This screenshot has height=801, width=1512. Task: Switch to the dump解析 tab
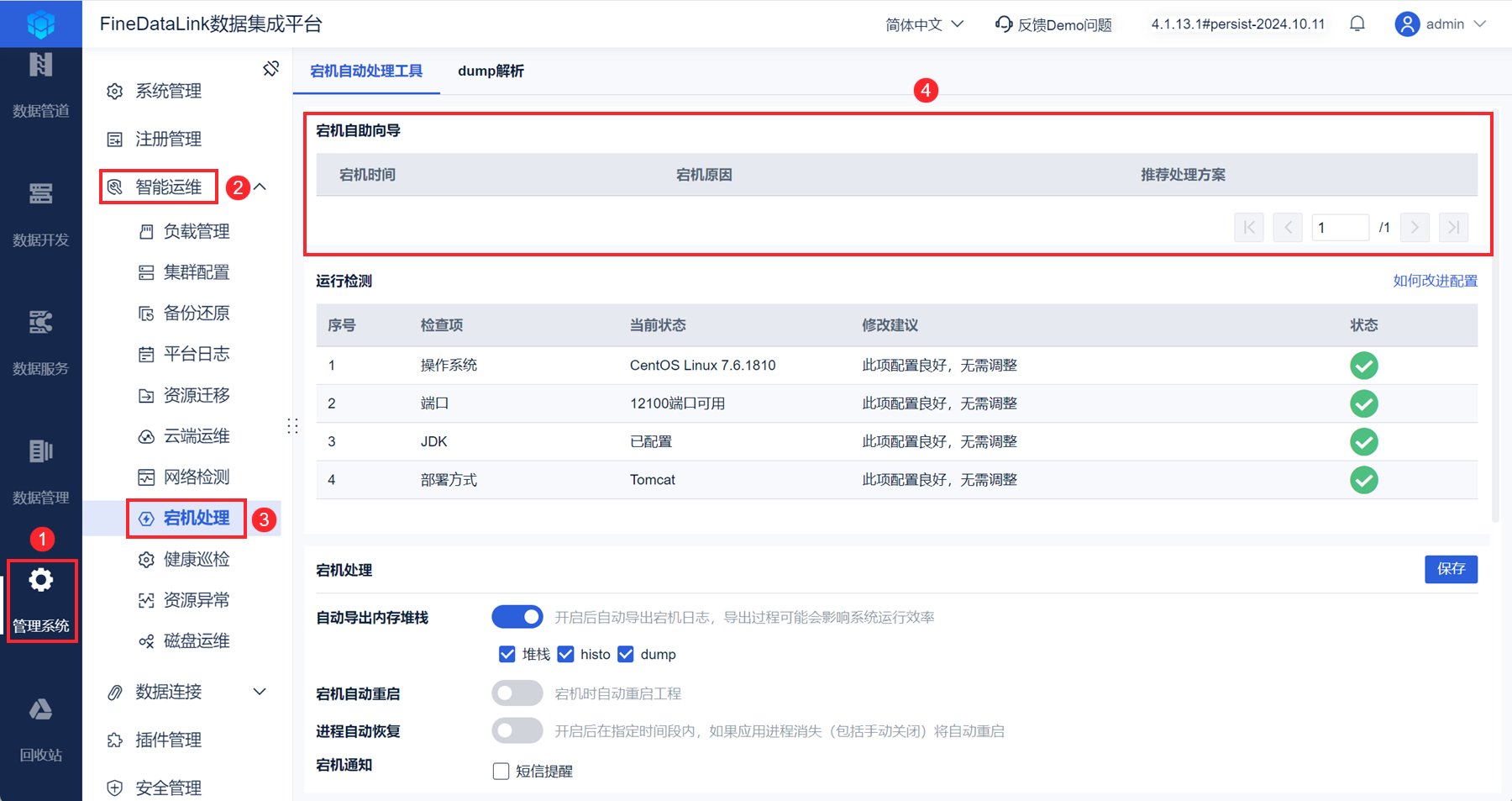click(491, 71)
